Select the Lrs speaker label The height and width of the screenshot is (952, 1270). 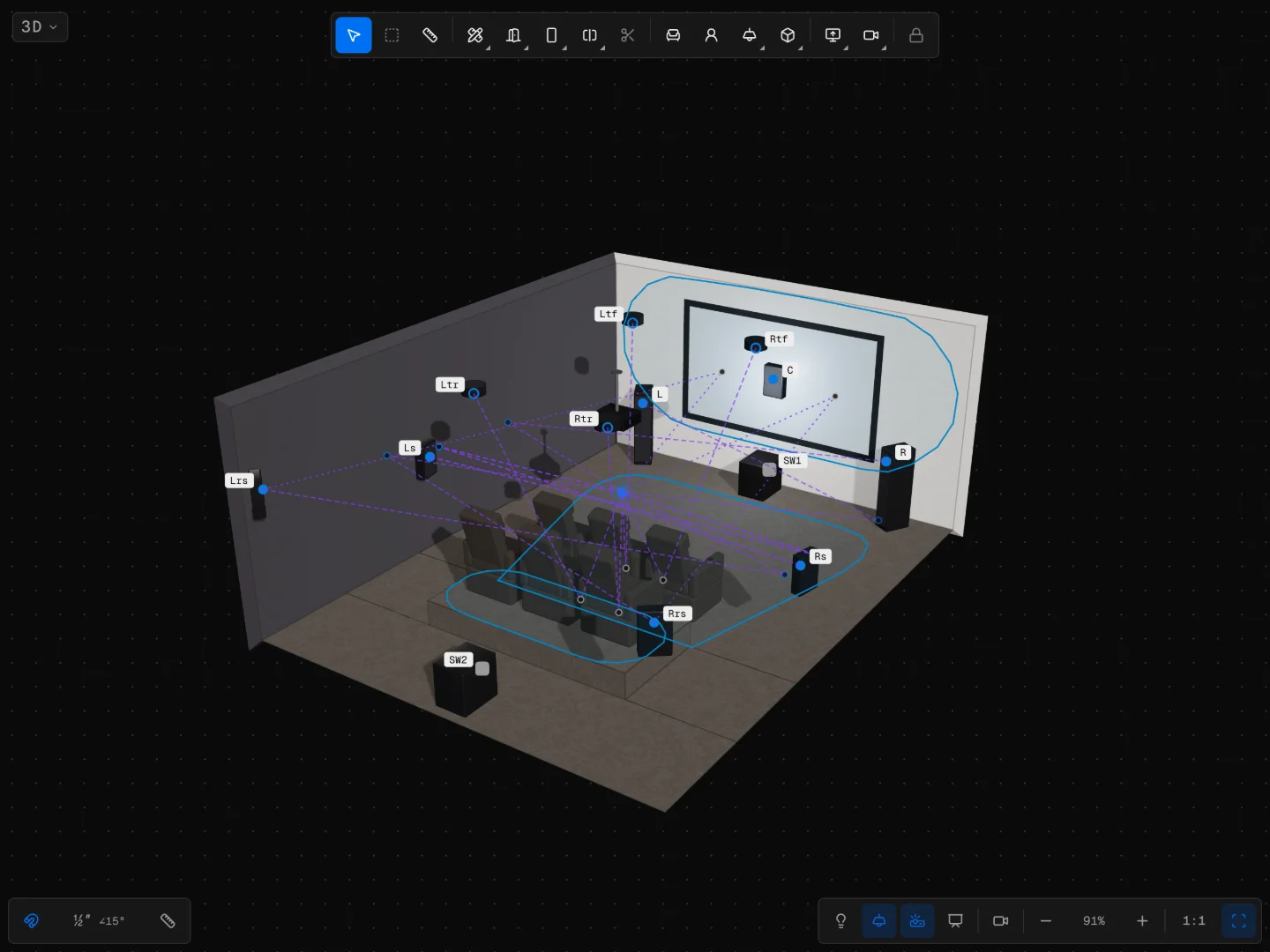(239, 481)
